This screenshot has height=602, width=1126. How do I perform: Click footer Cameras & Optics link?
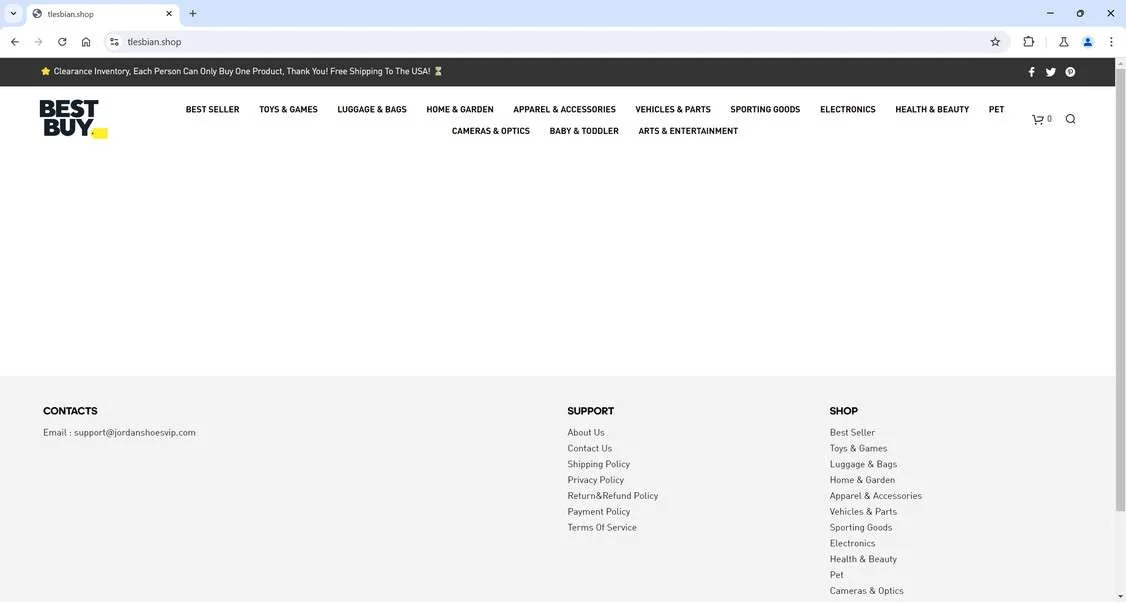click(867, 591)
